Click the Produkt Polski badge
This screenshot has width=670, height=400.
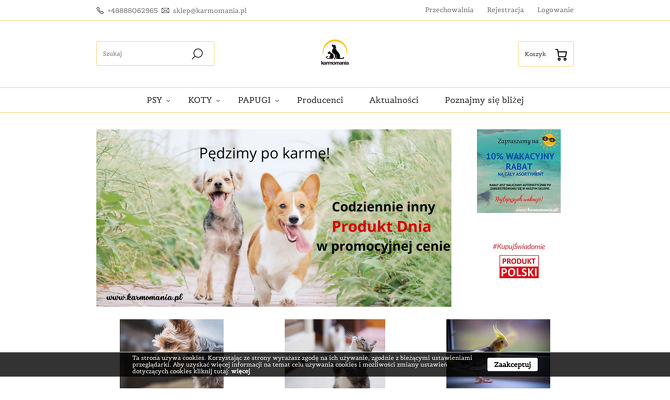(x=519, y=267)
